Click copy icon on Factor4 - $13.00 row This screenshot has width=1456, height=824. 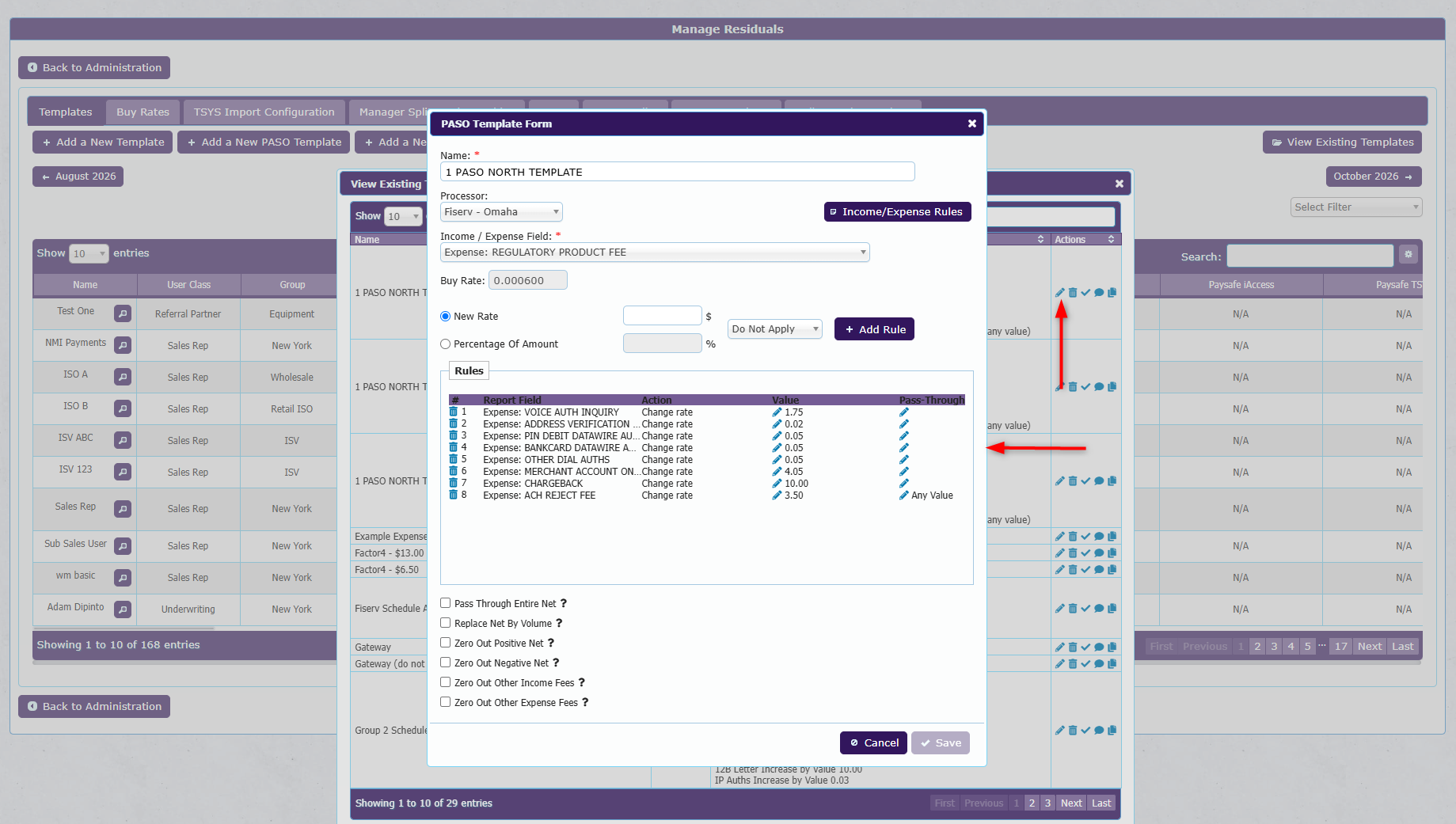pyautogui.click(x=1112, y=552)
